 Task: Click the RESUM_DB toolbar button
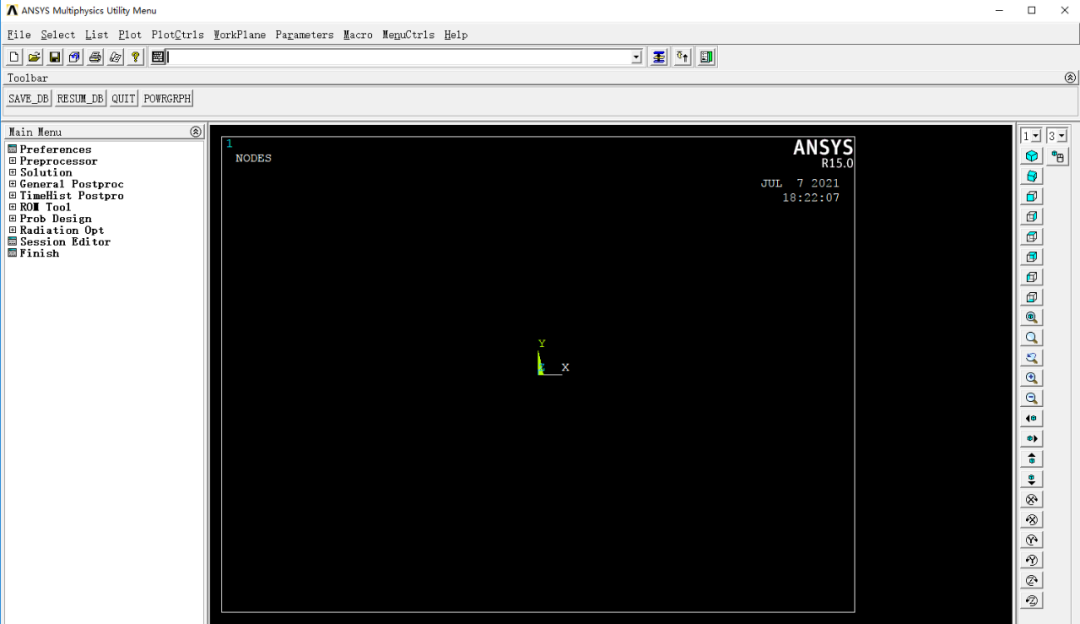tap(80, 98)
